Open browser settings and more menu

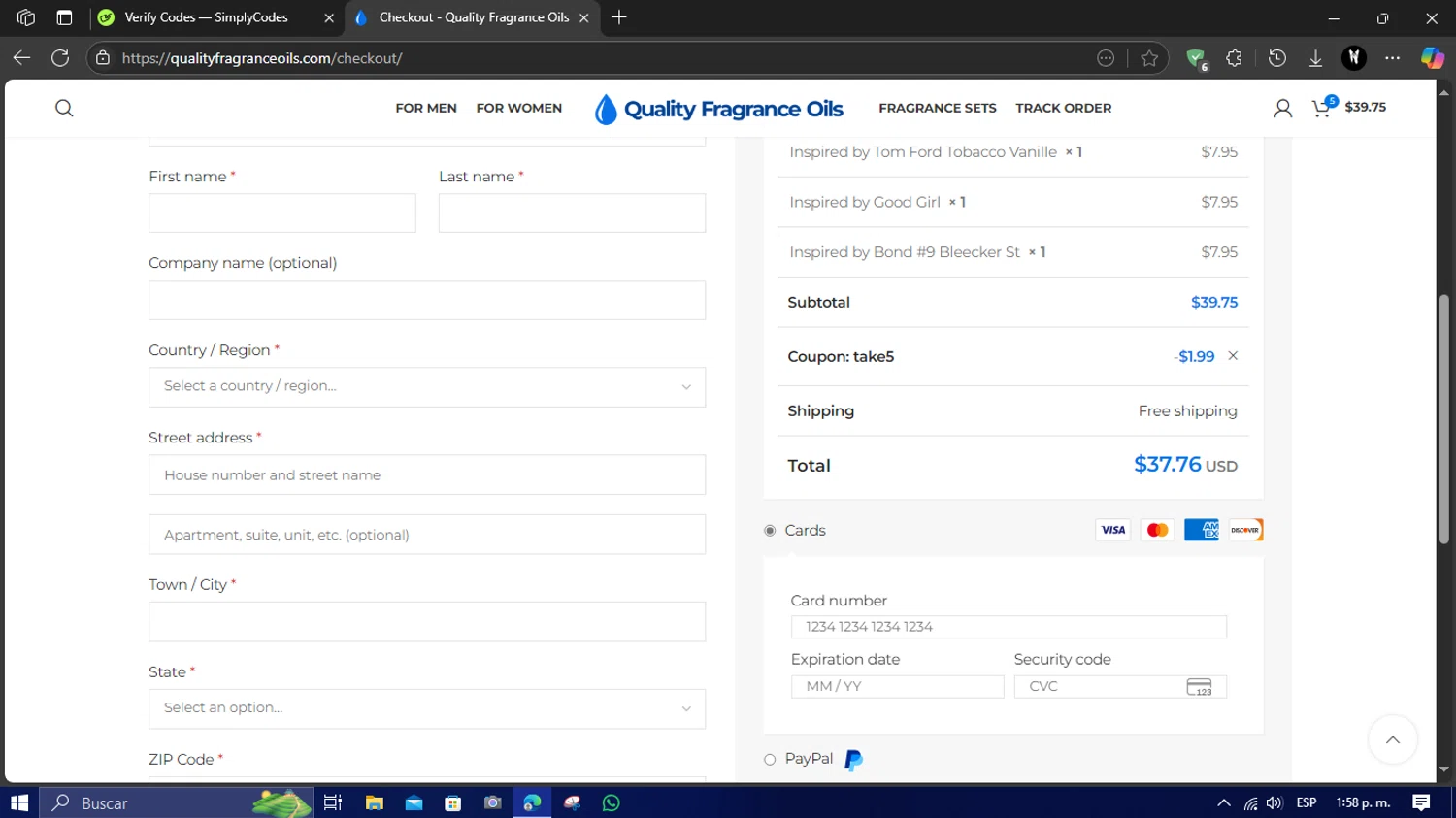[x=1392, y=58]
